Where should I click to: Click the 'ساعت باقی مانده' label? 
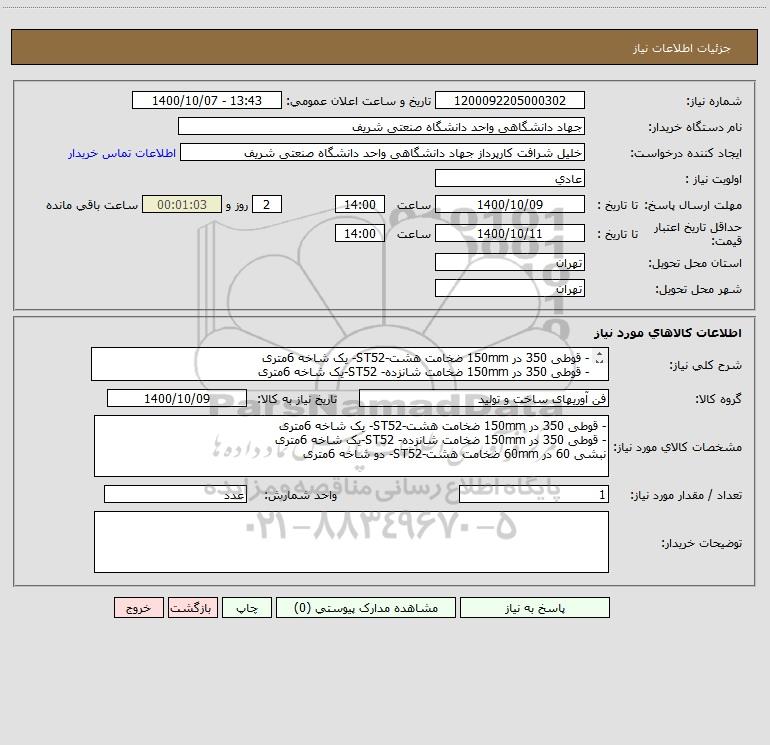click(92, 205)
